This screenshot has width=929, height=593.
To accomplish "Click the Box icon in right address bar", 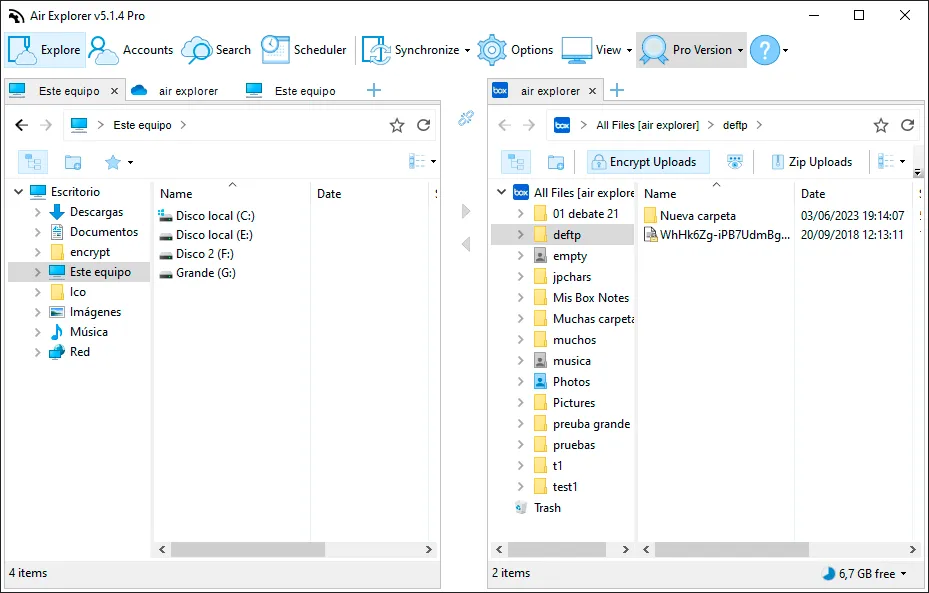I will coord(562,125).
